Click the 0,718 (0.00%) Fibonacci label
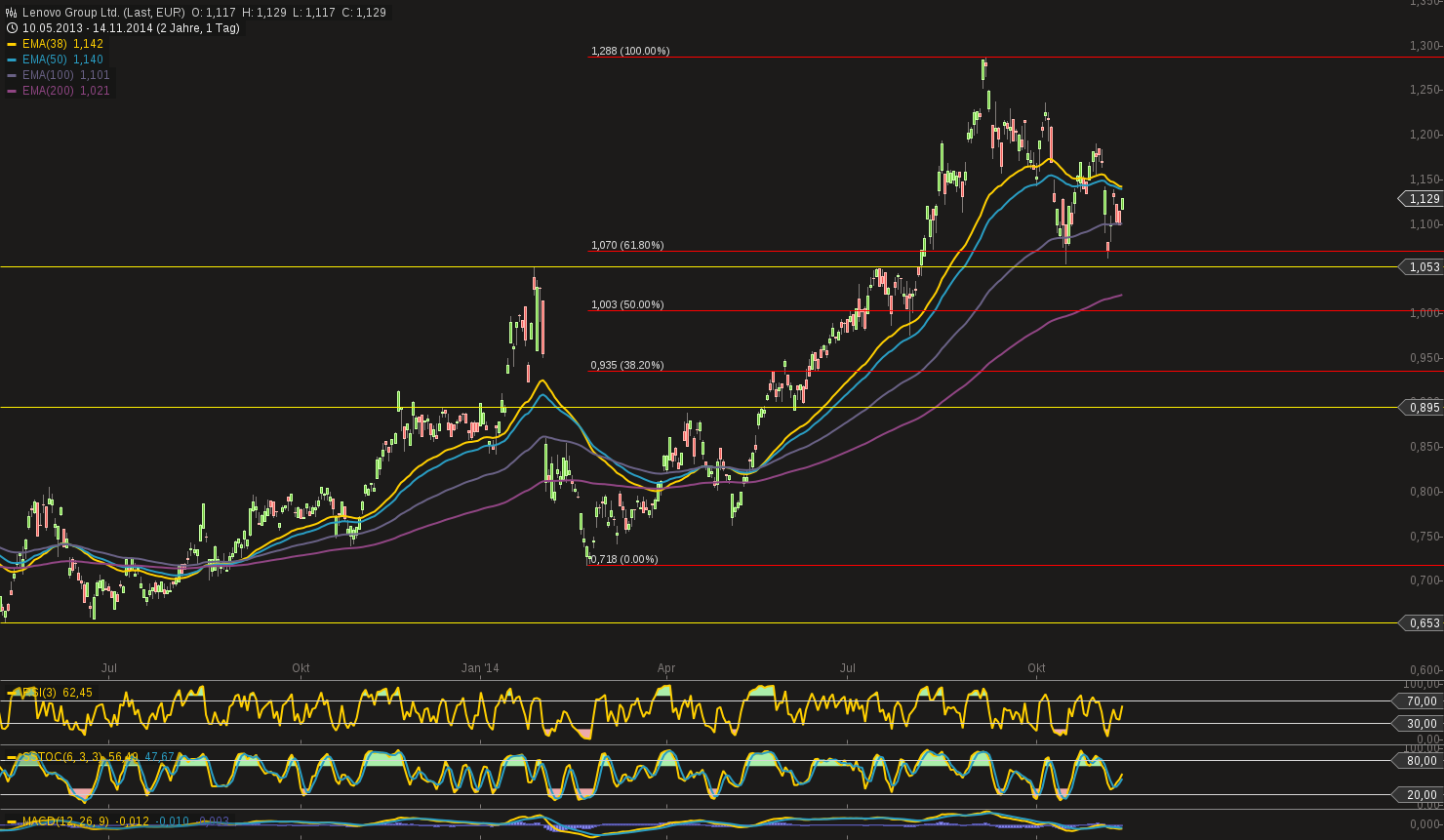Viewport: 1444px width, 840px height. click(x=624, y=559)
